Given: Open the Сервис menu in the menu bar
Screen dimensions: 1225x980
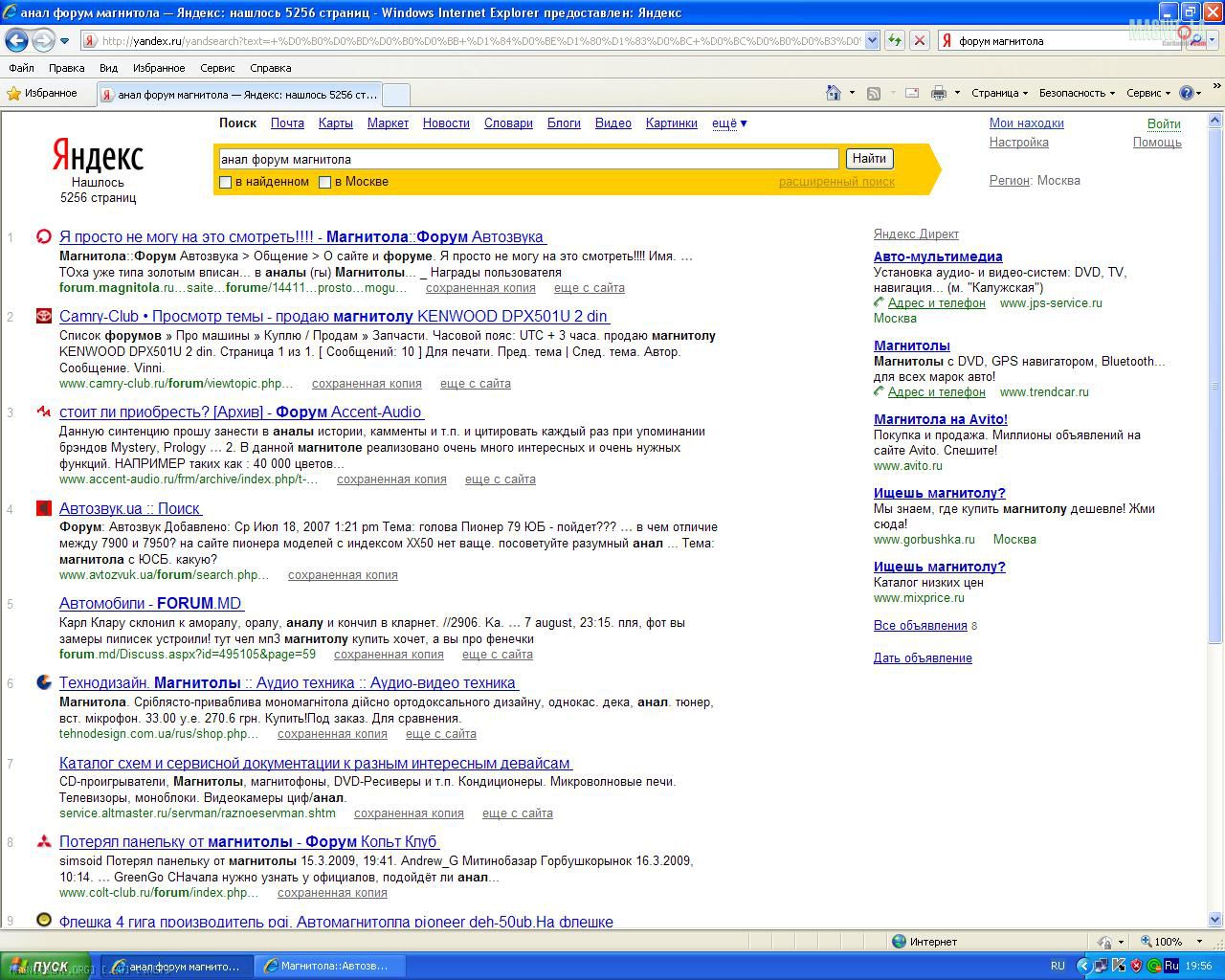Looking at the screenshot, I should pos(217,68).
